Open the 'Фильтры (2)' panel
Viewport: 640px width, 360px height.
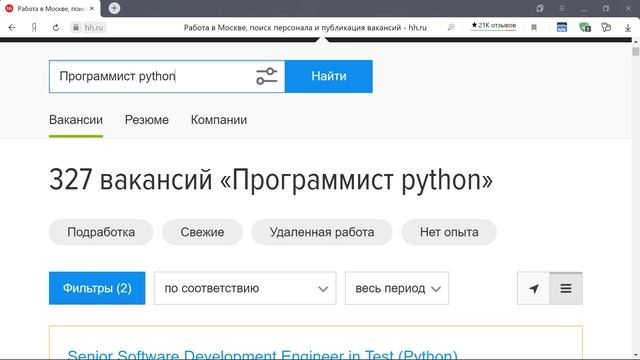pos(97,288)
